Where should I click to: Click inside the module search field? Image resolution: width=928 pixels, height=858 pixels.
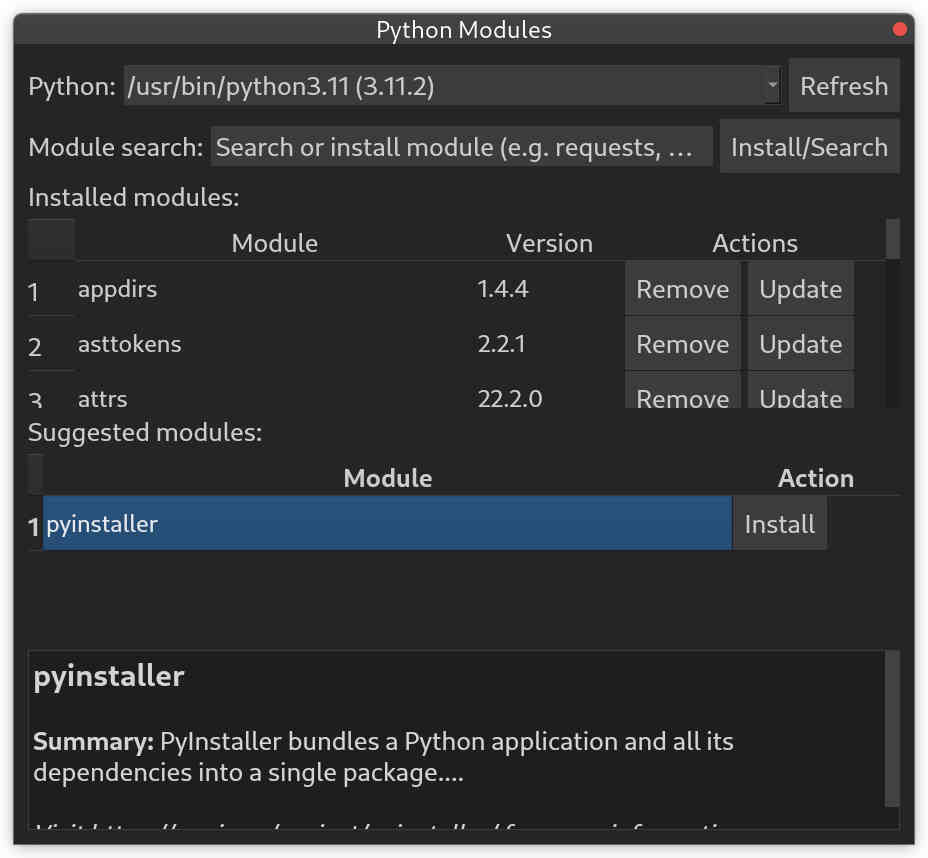coord(460,146)
